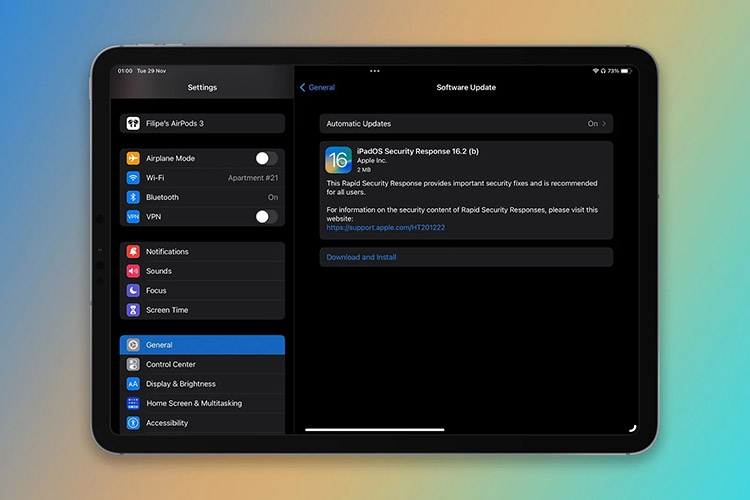Open the Automatic Updates row
This screenshot has height=500, width=750.
466,123
